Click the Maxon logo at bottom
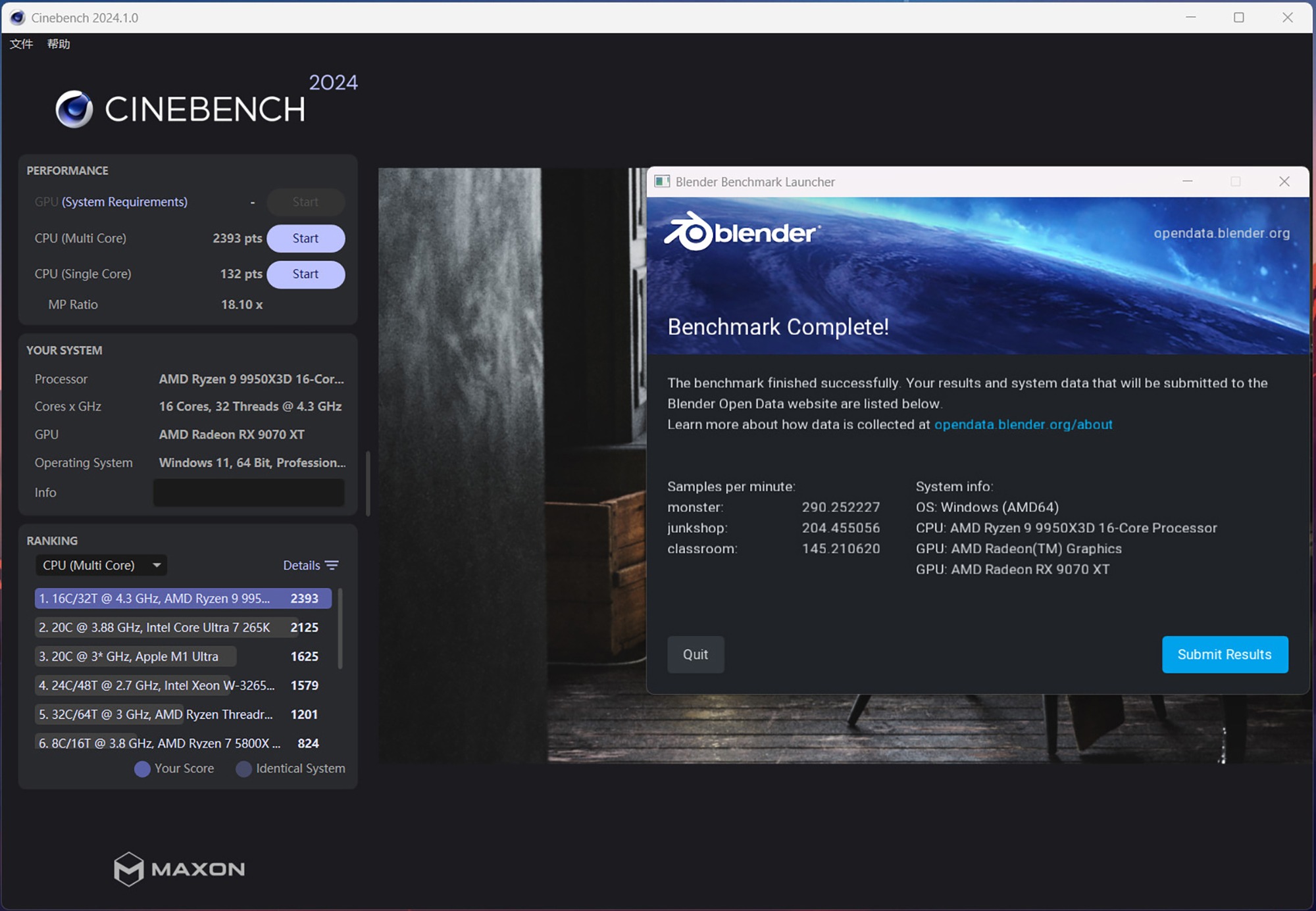 [179, 869]
